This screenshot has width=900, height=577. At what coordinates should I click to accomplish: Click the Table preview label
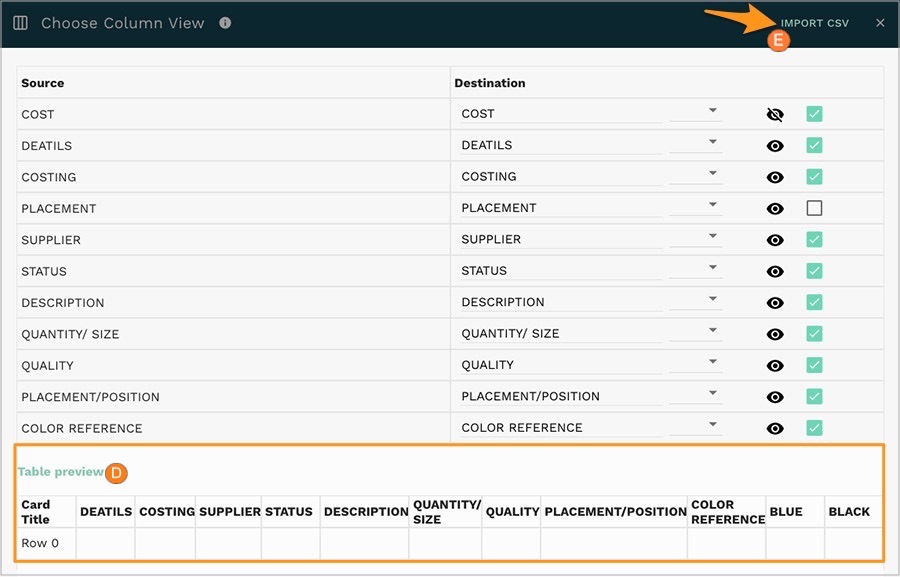coord(60,472)
